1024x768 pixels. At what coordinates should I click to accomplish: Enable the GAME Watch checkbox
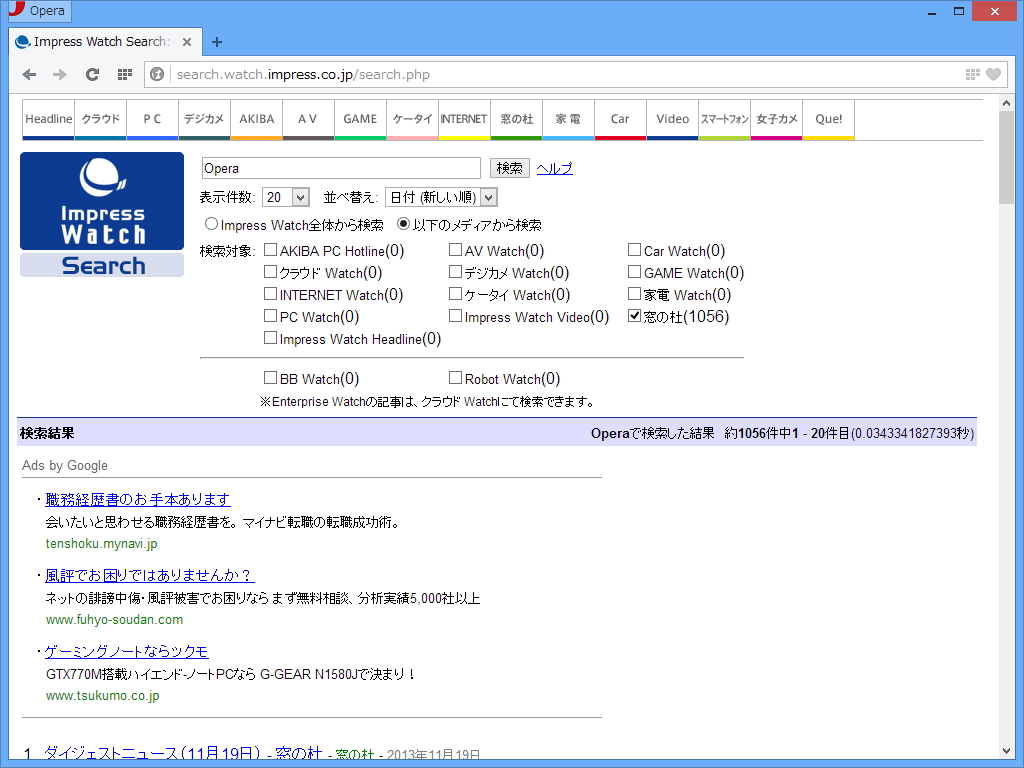pos(635,272)
